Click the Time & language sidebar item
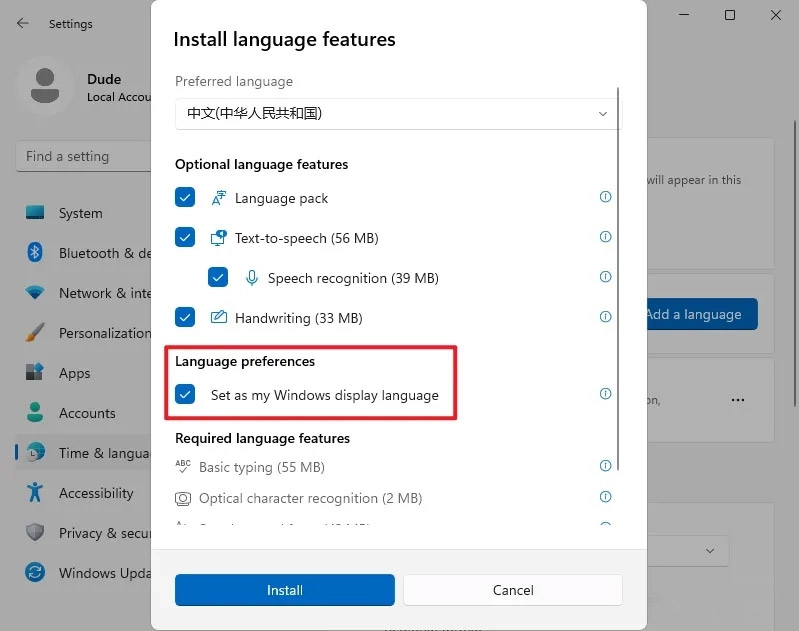This screenshot has height=631, width=799. point(84,453)
